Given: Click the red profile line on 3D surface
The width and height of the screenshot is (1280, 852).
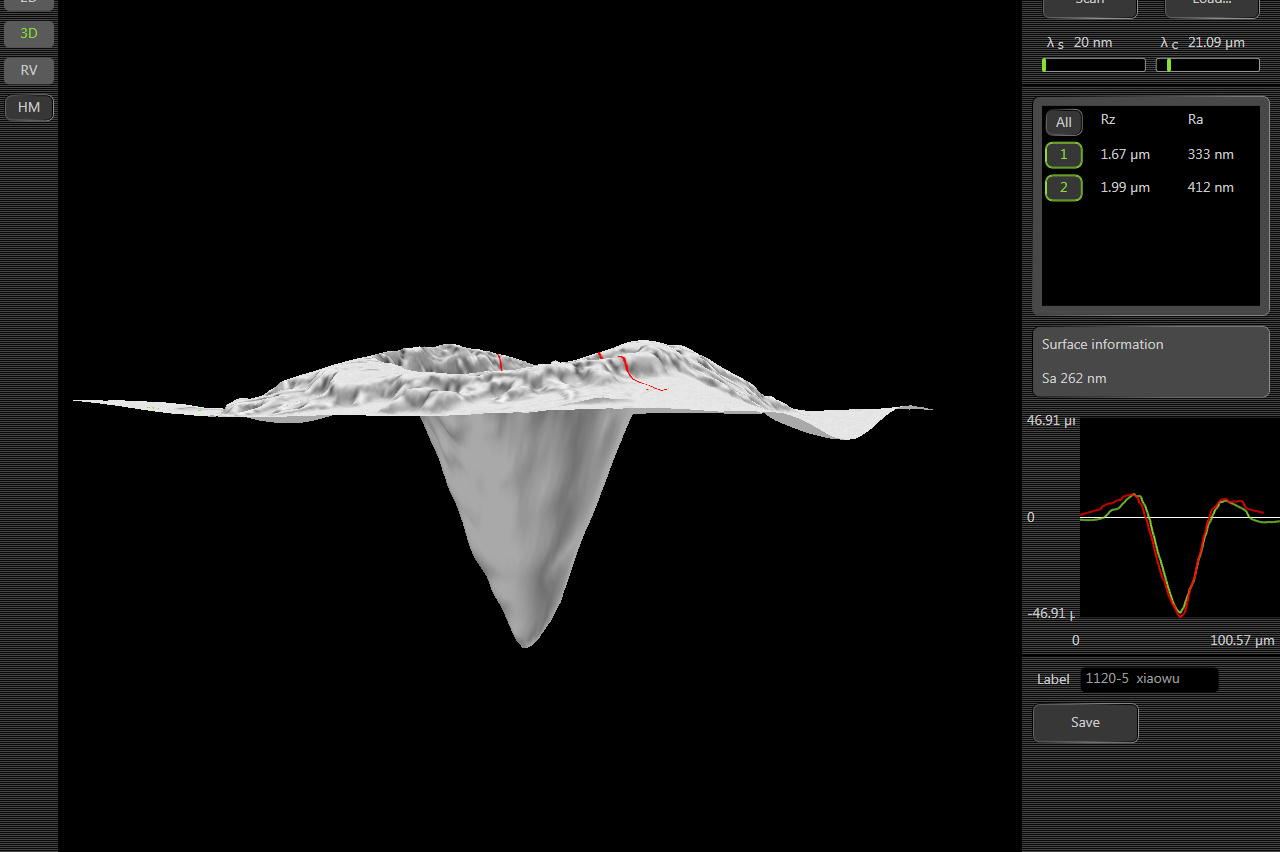Looking at the screenshot, I should point(628,368).
